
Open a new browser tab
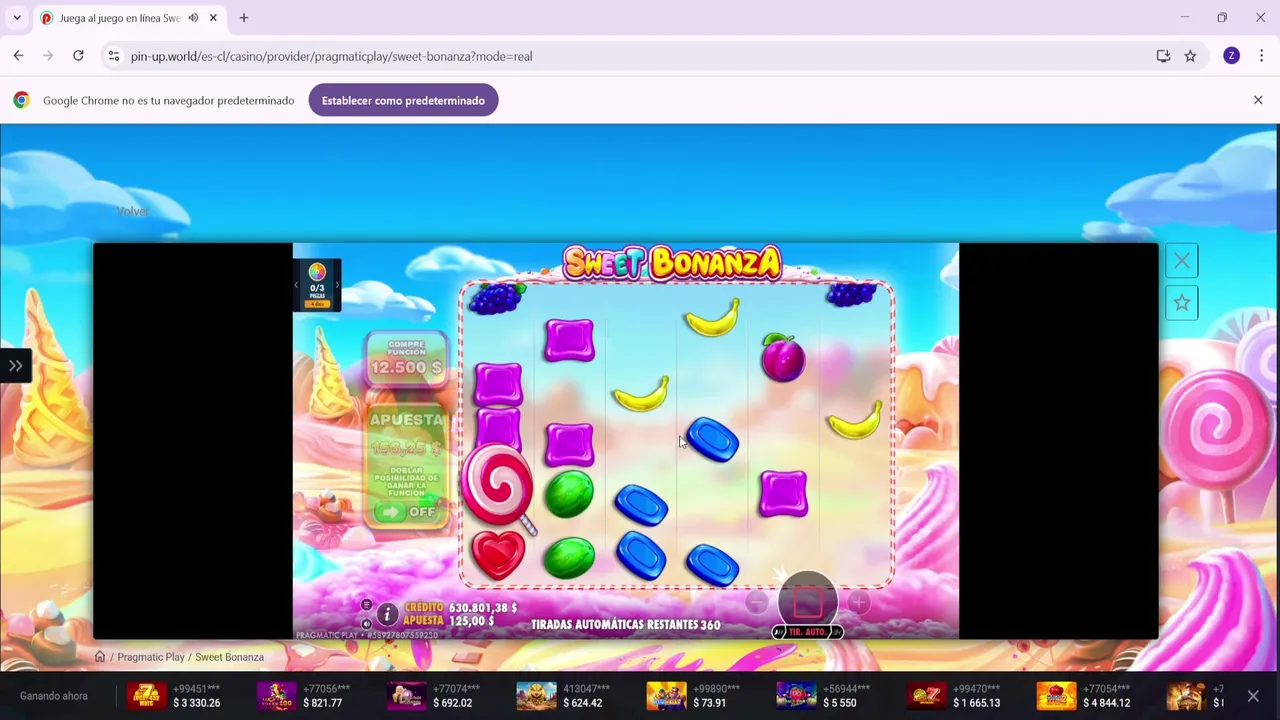pos(243,18)
